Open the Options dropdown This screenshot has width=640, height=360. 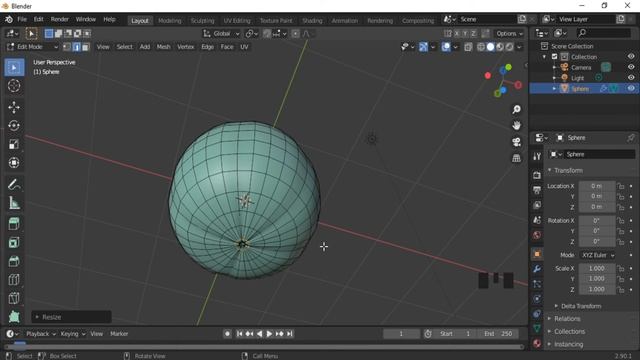point(509,33)
